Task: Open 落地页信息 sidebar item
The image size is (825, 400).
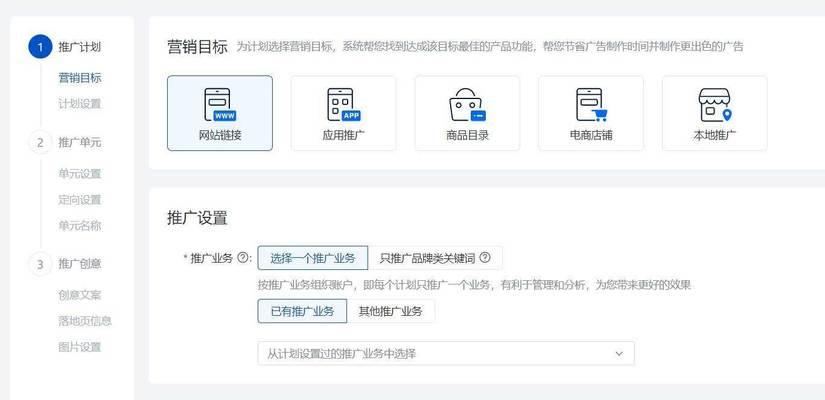Action: click(x=85, y=321)
